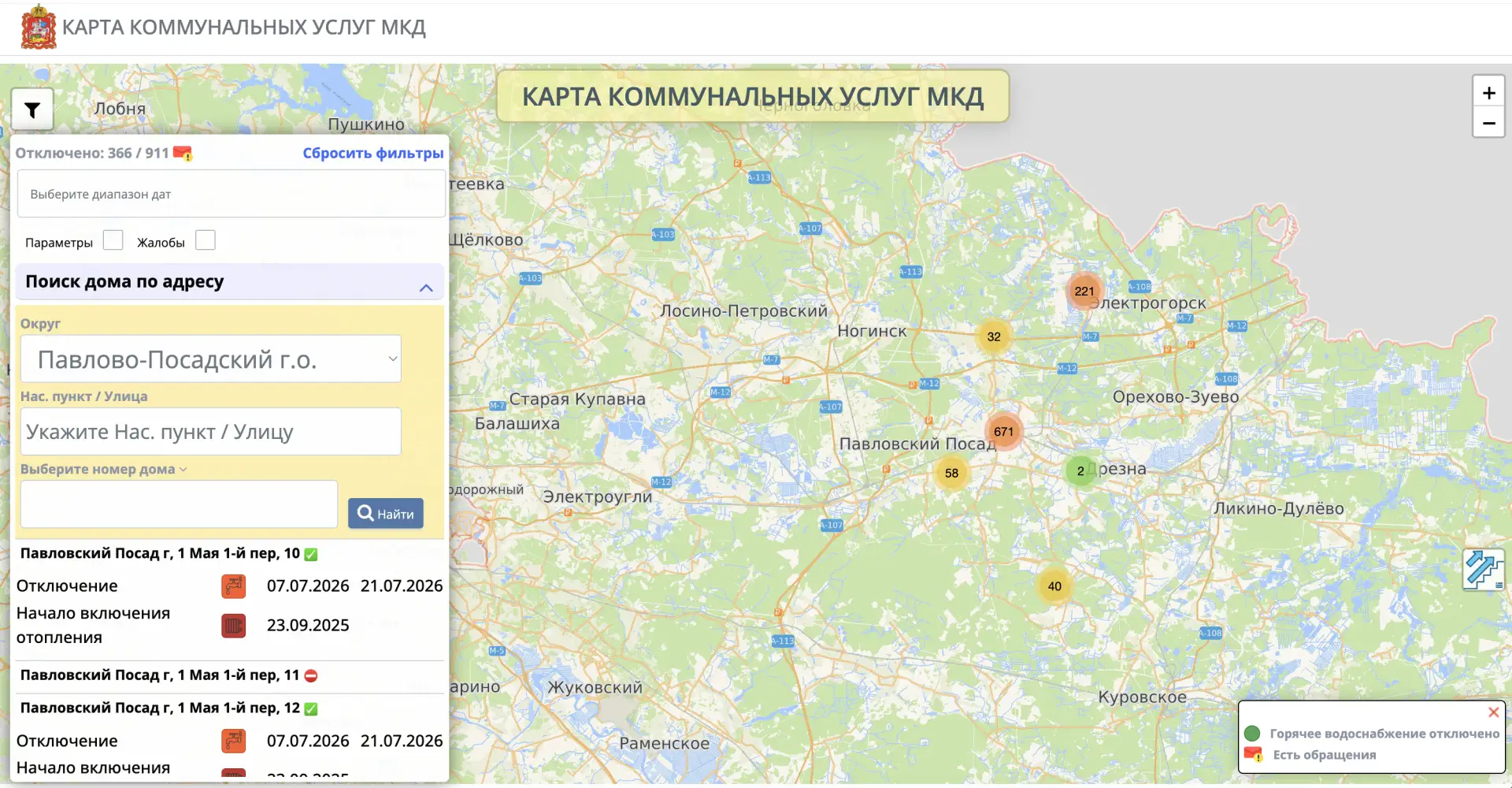Click the yellow КАРТА КОММУНАЛЬНЫХ УСЛУГ МКД map banner
1512x788 pixels.
(753, 96)
